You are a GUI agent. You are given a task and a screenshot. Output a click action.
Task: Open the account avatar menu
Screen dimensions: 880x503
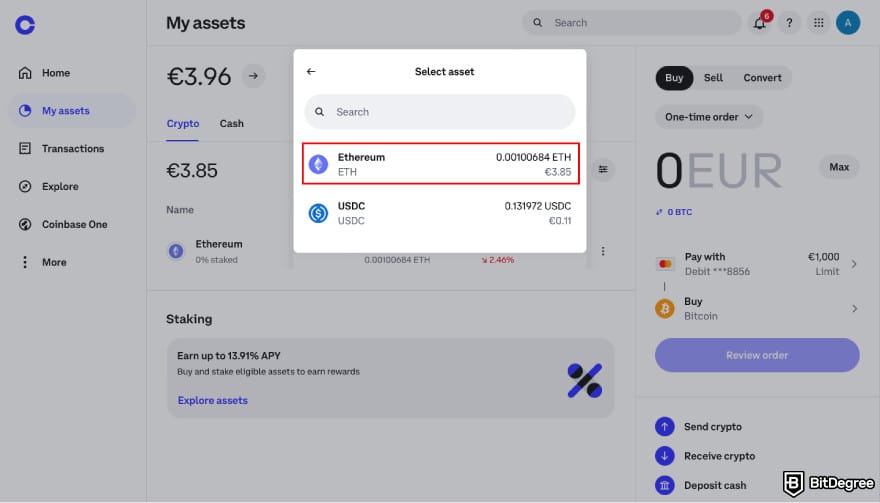(847, 23)
